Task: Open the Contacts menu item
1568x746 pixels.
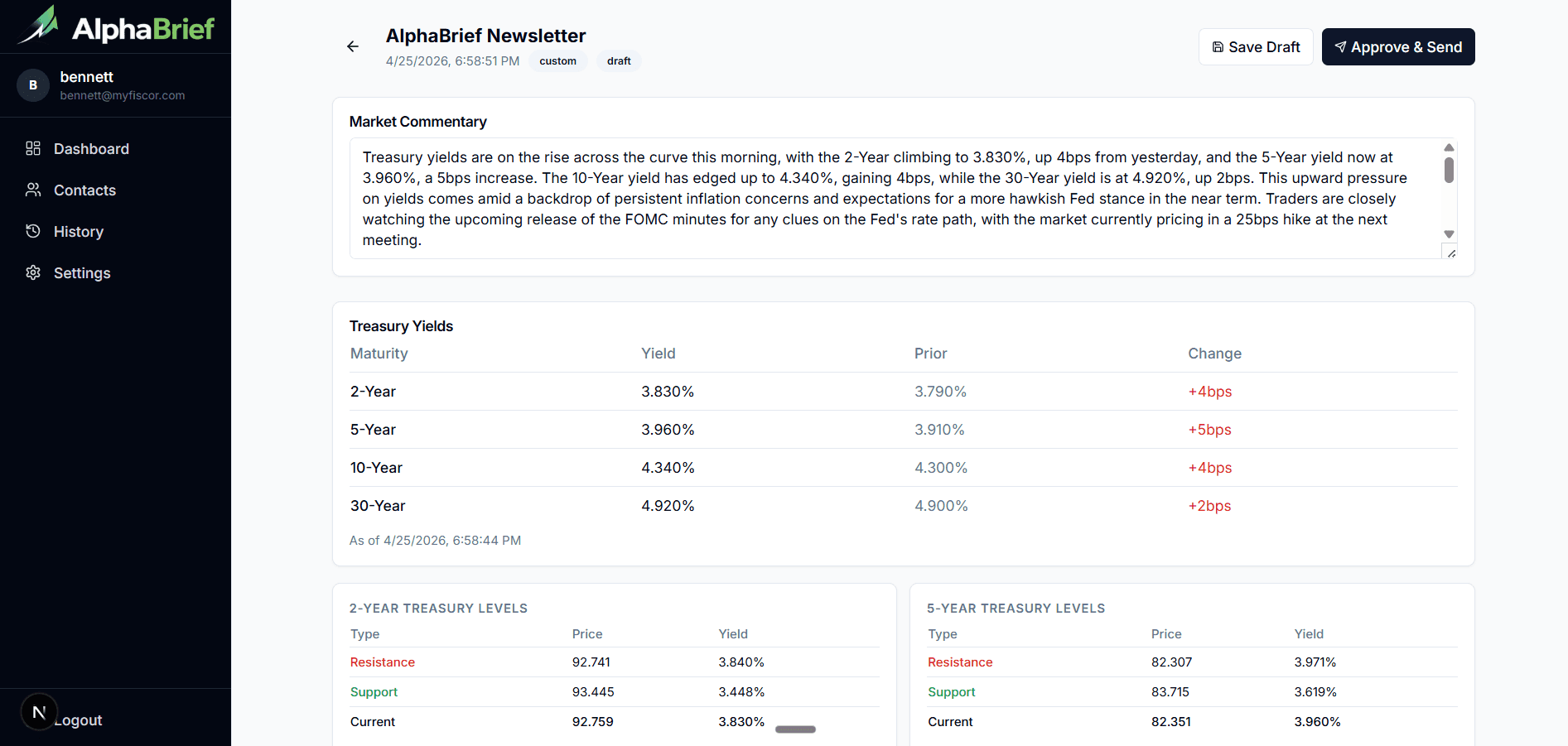Action: tap(84, 190)
